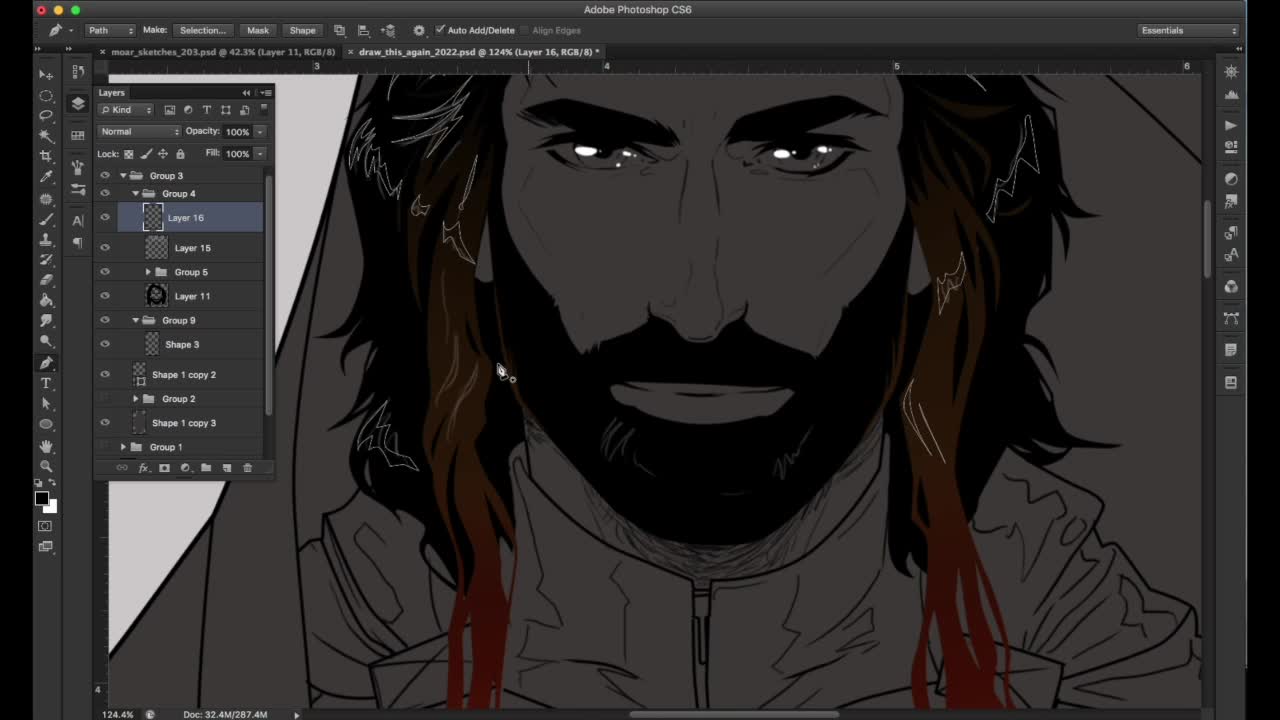
Task: Toggle Align Edges checkbox
Action: (524, 30)
